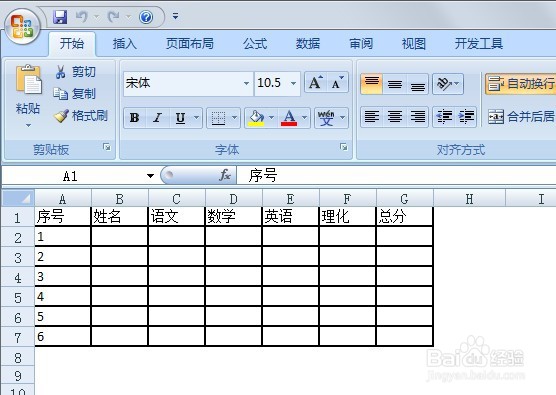Screen dimensions: 556x395
Task: Toggle Top Align vertical alignment
Action: 372,84
